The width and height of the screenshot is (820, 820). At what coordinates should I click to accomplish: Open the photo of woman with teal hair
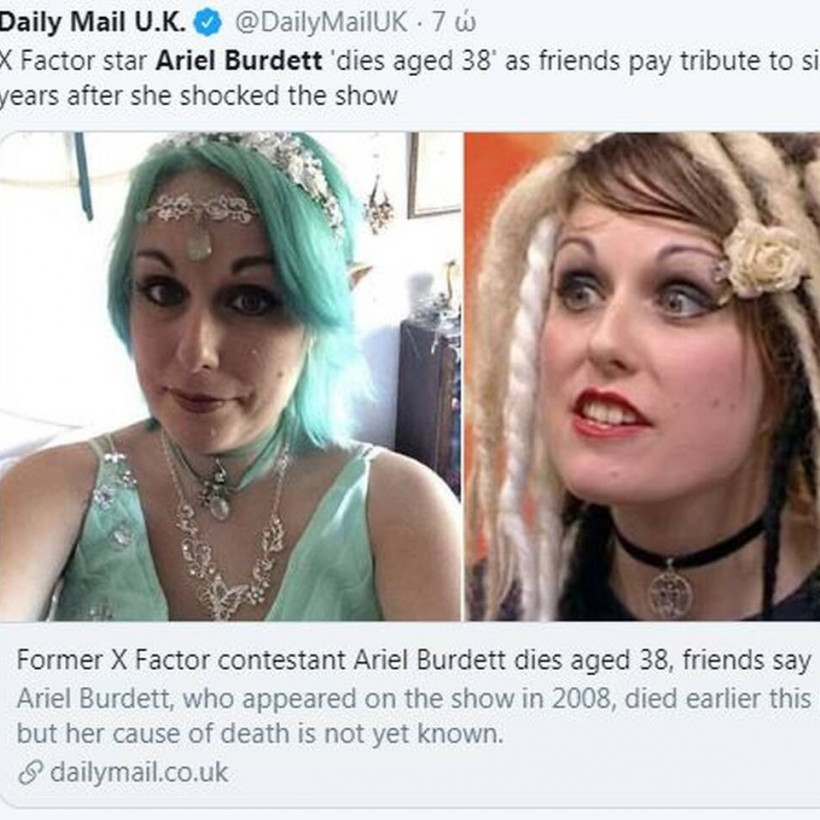[x=231, y=377]
